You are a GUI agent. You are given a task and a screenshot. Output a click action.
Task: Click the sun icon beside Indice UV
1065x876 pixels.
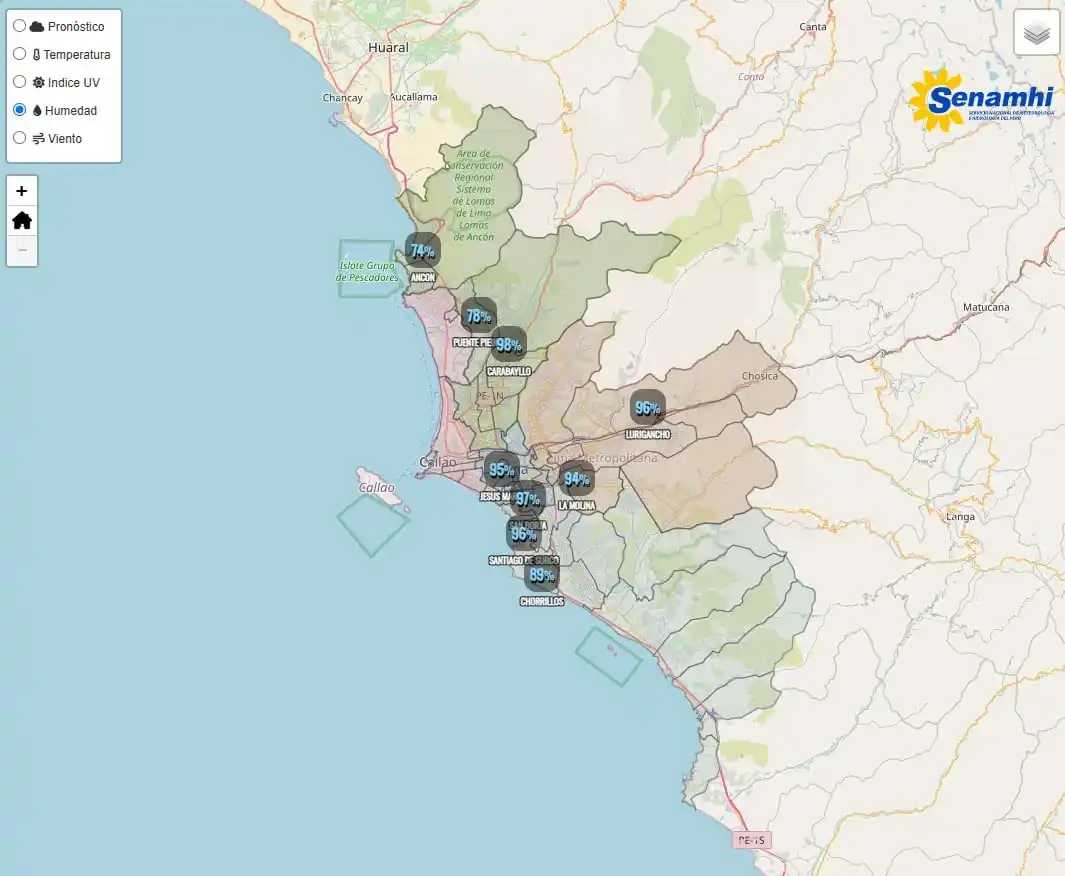point(39,82)
